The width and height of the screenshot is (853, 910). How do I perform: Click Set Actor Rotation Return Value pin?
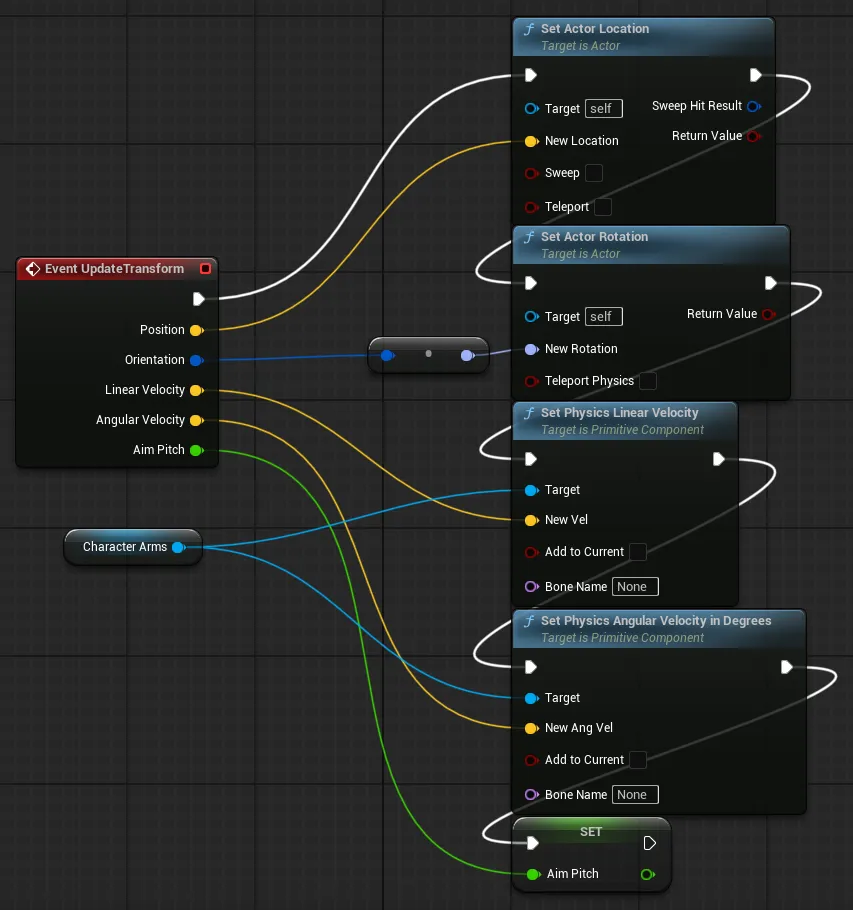click(769, 315)
